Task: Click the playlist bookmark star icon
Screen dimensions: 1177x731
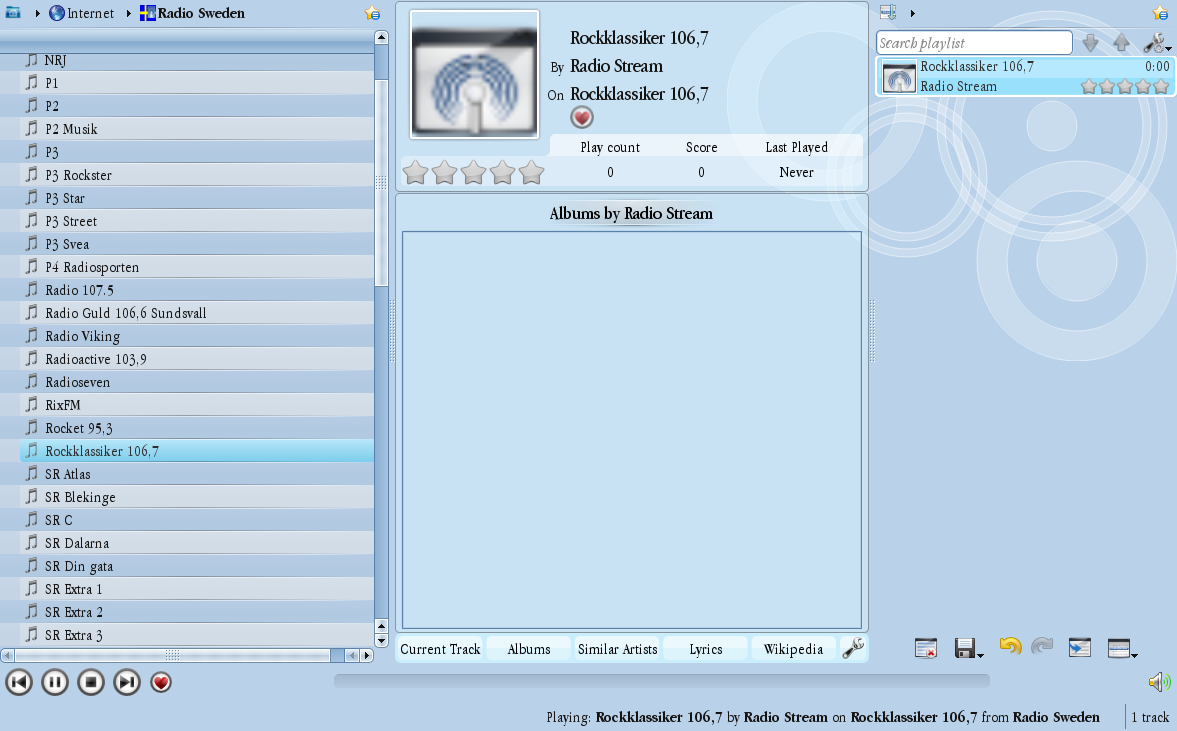Action: (1160, 13)
